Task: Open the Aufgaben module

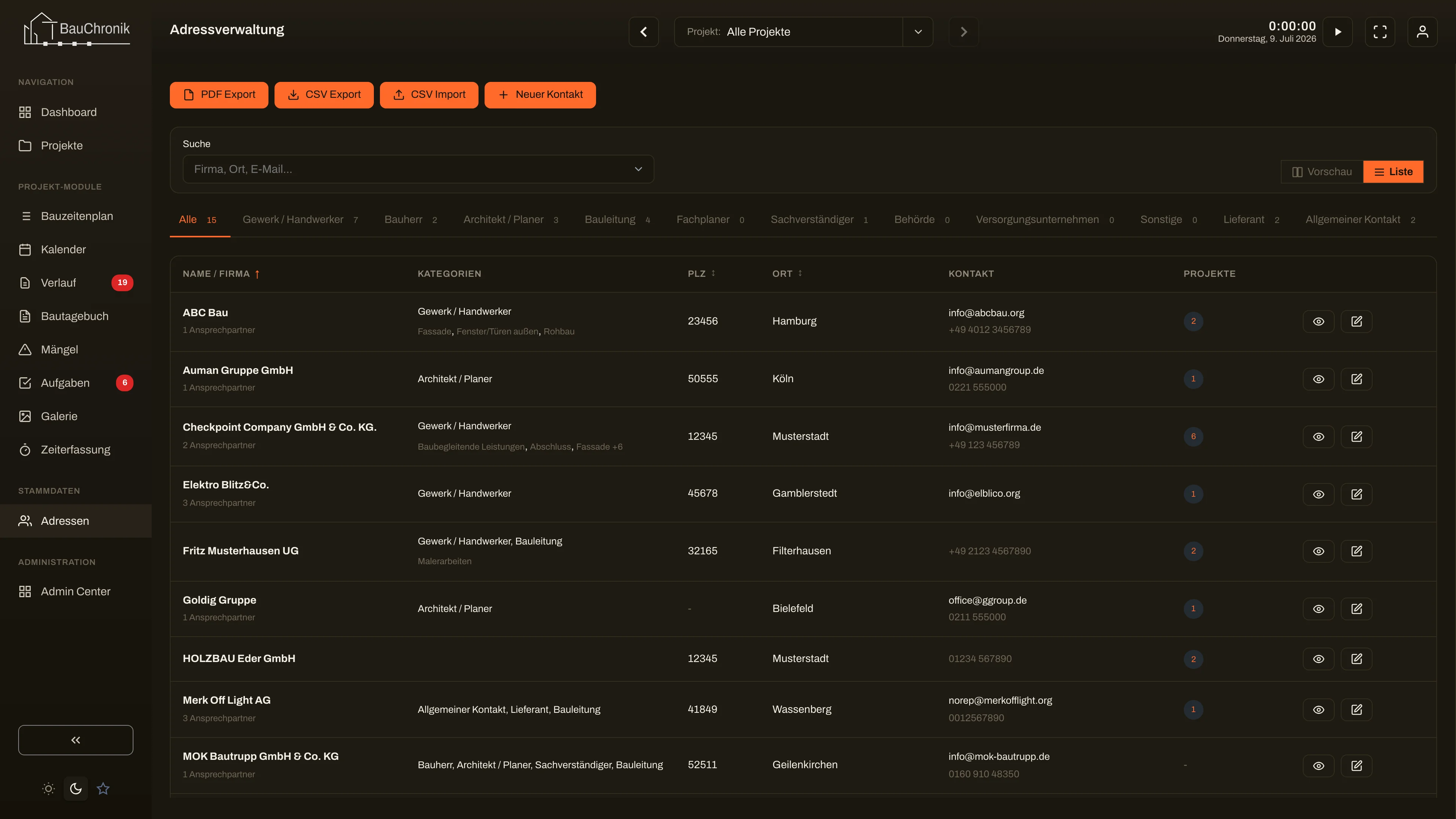Action: pyautogui.click(x=76, y=383)
